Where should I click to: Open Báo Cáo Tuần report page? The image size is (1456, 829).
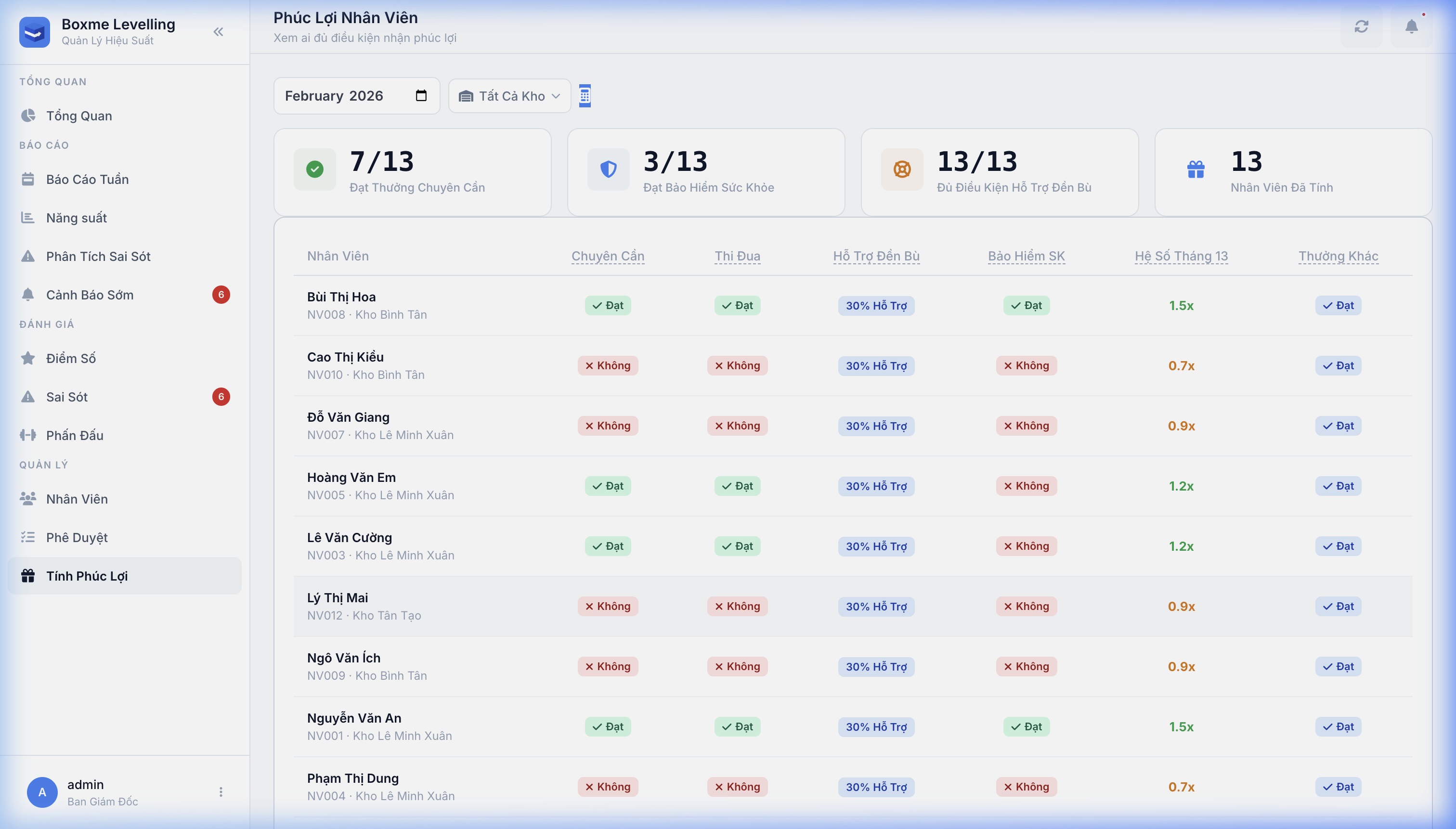coord(87,180)
